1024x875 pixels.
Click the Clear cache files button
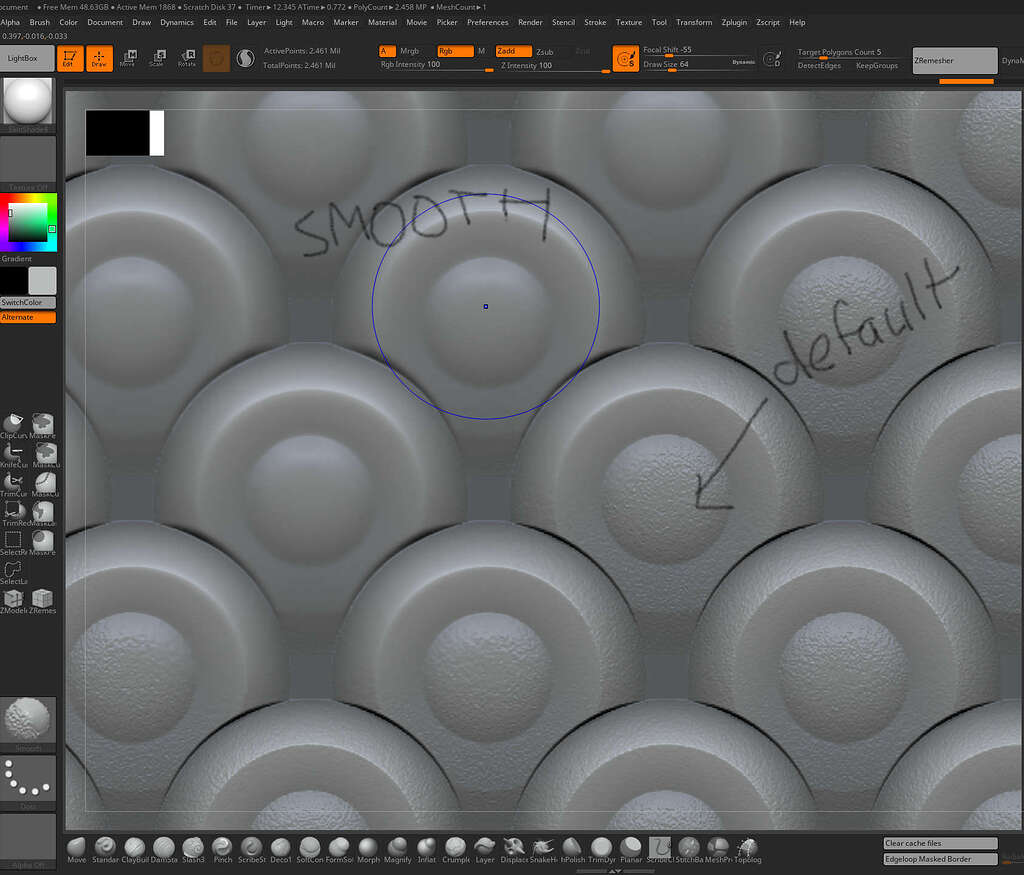938,844
